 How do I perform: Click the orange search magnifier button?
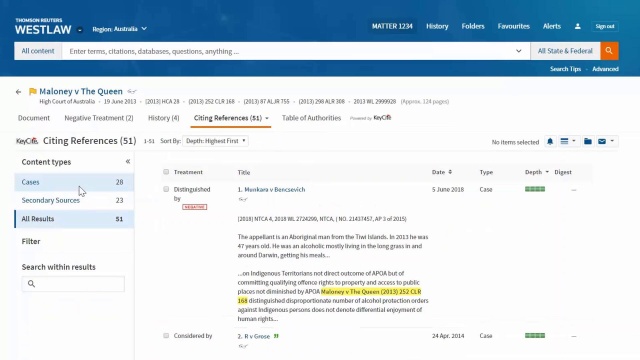click(x=609, y=51)
